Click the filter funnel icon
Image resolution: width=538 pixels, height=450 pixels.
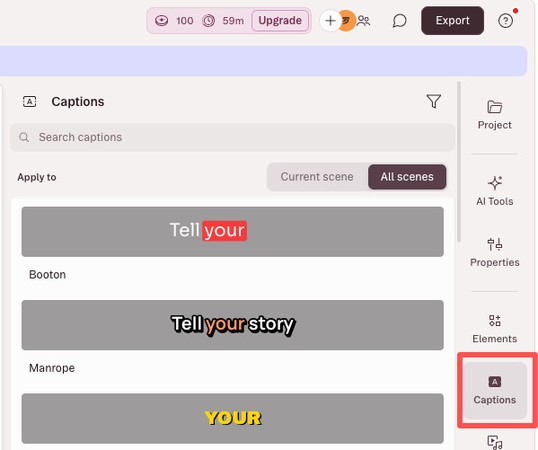[x=434, y=102]
